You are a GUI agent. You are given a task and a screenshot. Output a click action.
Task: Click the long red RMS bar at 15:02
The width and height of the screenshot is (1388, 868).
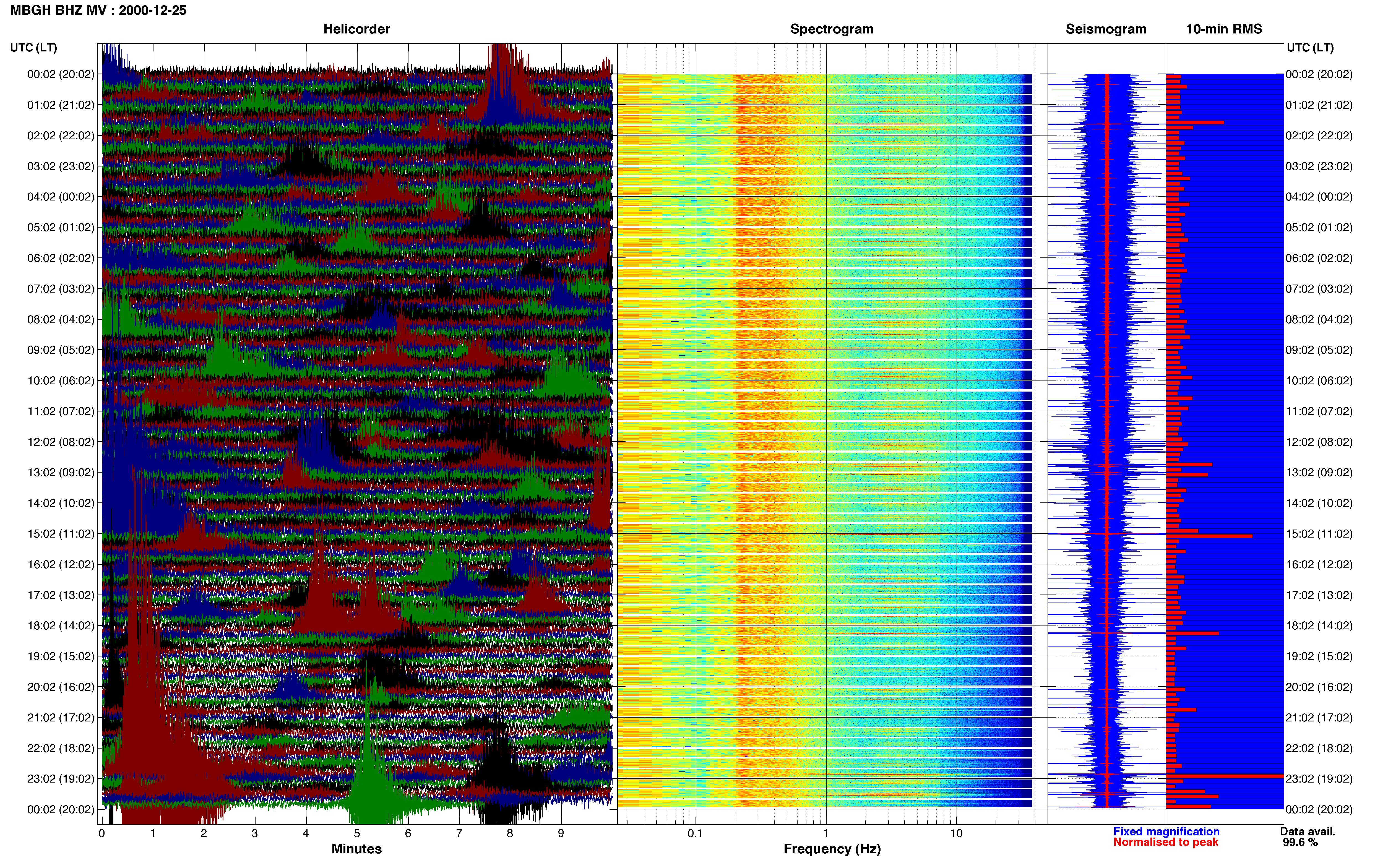coord(1209,536)
